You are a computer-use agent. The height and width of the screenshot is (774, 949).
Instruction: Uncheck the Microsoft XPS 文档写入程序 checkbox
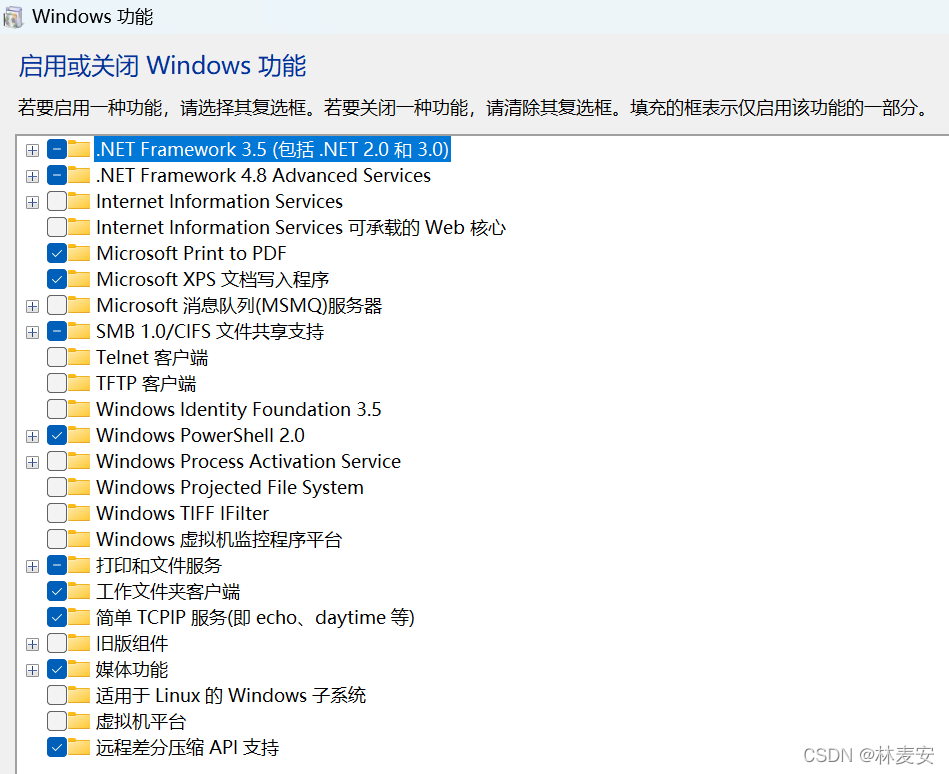click(56, 280)
